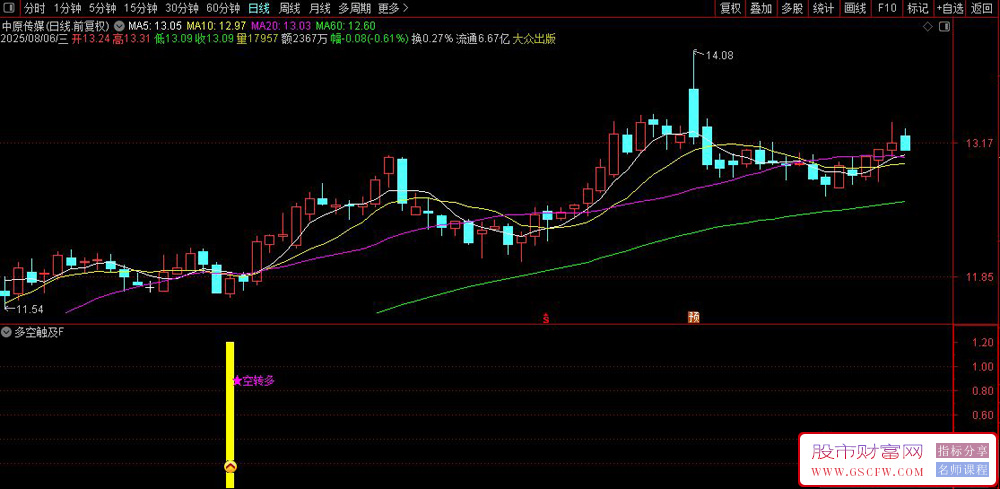
Task: Click the 11.54 low price label
Action: [29, 309]
